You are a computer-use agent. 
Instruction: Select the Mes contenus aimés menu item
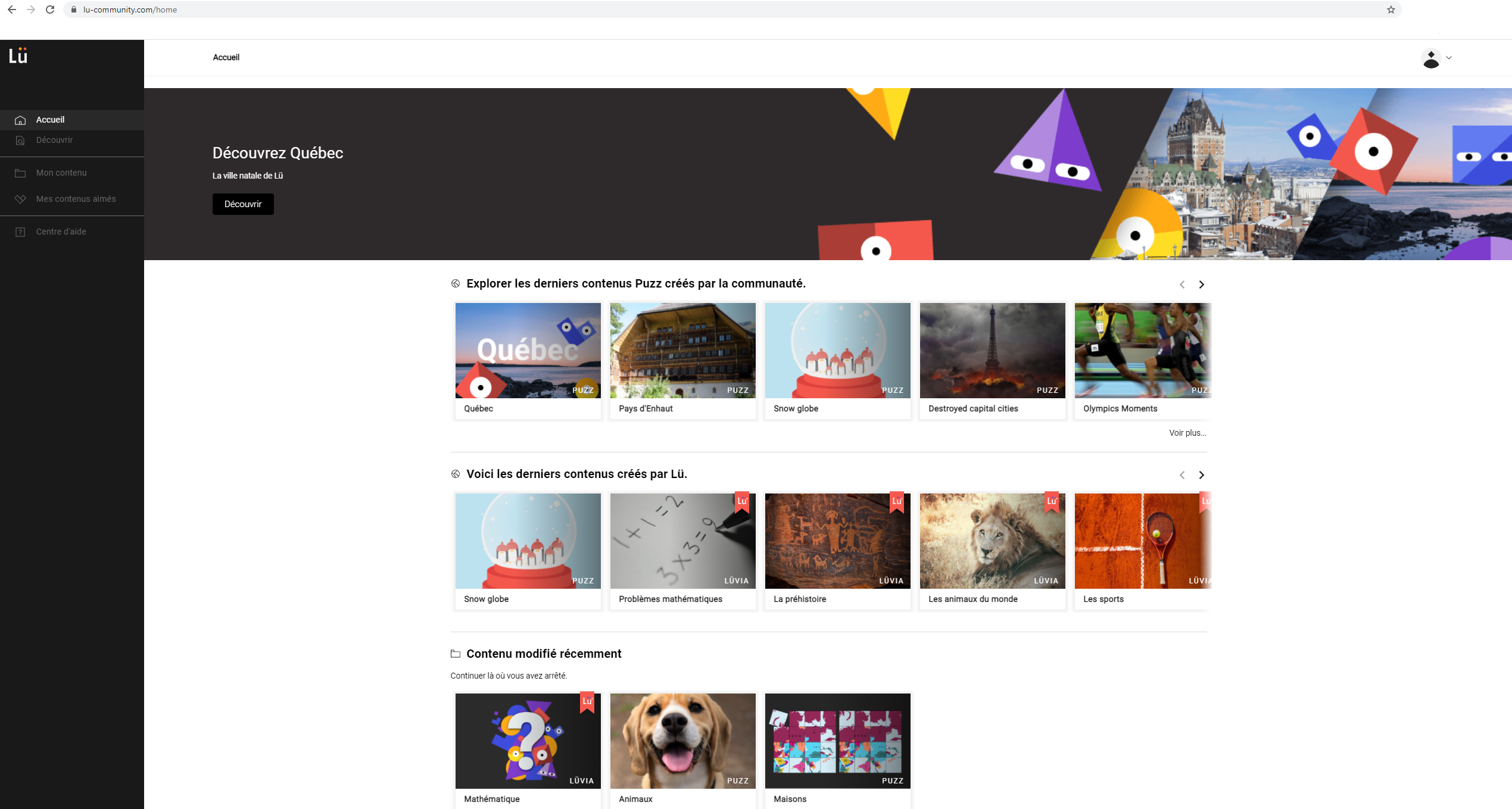76,199
